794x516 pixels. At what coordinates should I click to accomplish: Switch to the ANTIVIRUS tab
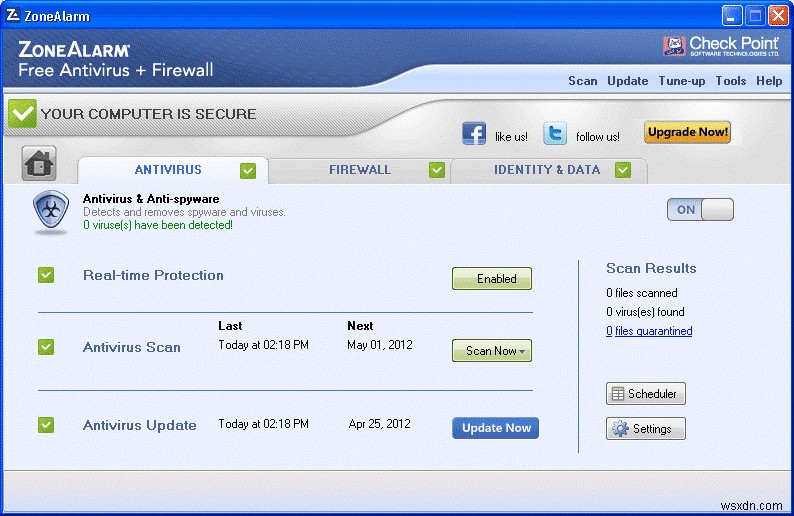[x=173, y=170]
